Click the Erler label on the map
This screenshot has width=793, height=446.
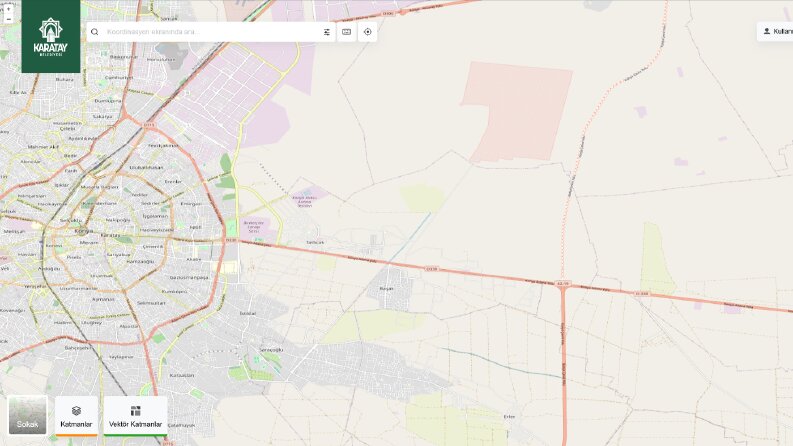[509, 417]
